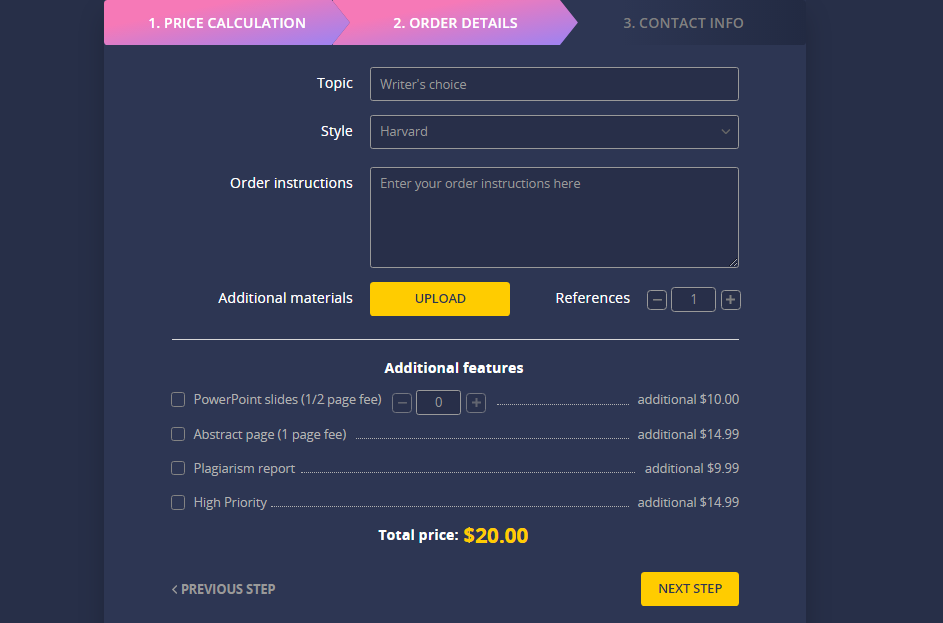Focus the Topic input field
The width and height of the screenshot is (943, 623).
[554, 84]
